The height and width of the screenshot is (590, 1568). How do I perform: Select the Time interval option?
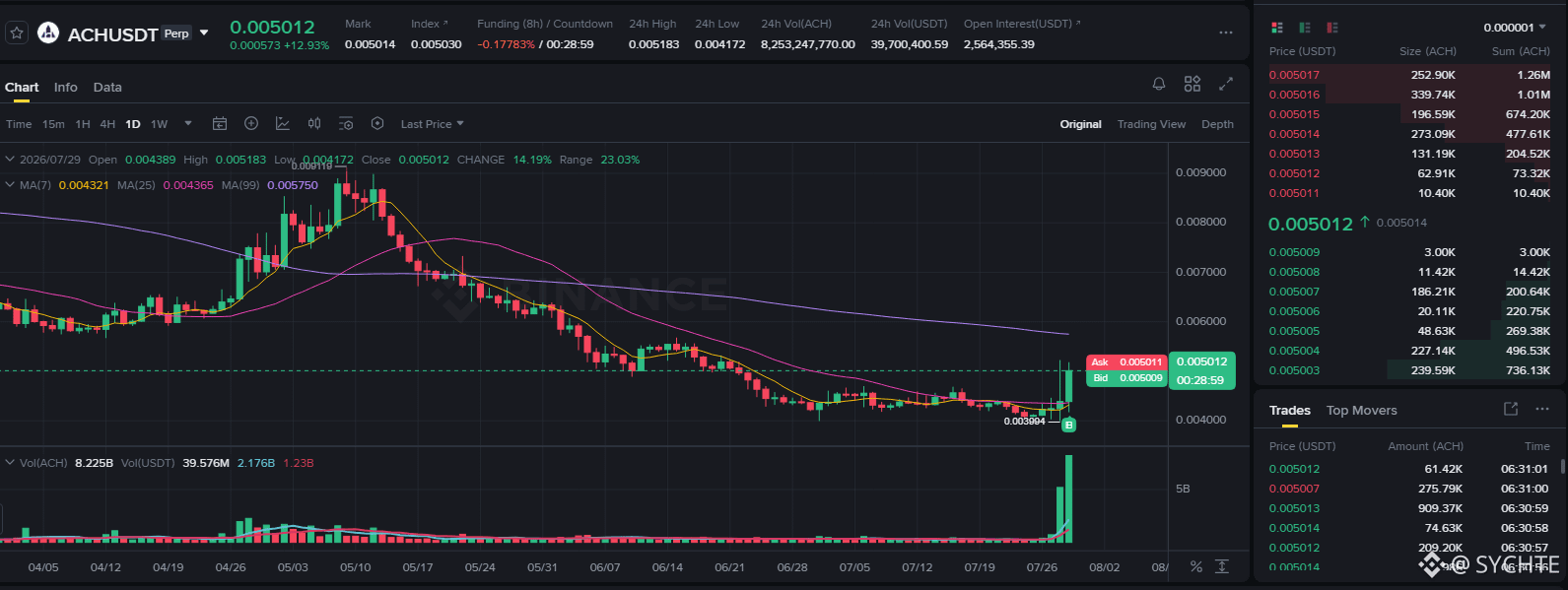[19, 124]
